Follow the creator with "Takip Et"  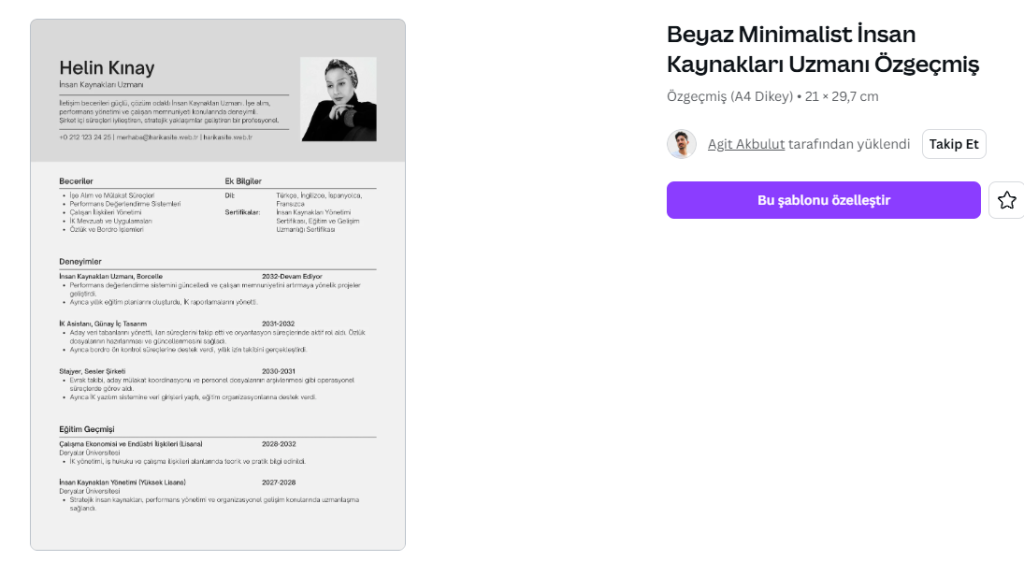point(954,144)
